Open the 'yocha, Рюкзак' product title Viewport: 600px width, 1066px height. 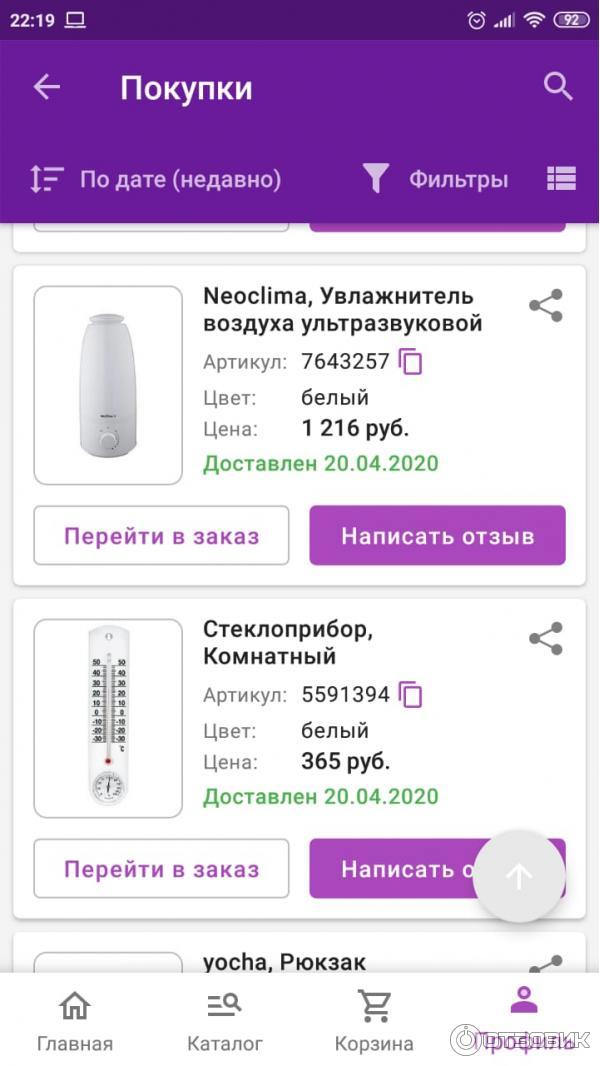[x=285, y=962]
